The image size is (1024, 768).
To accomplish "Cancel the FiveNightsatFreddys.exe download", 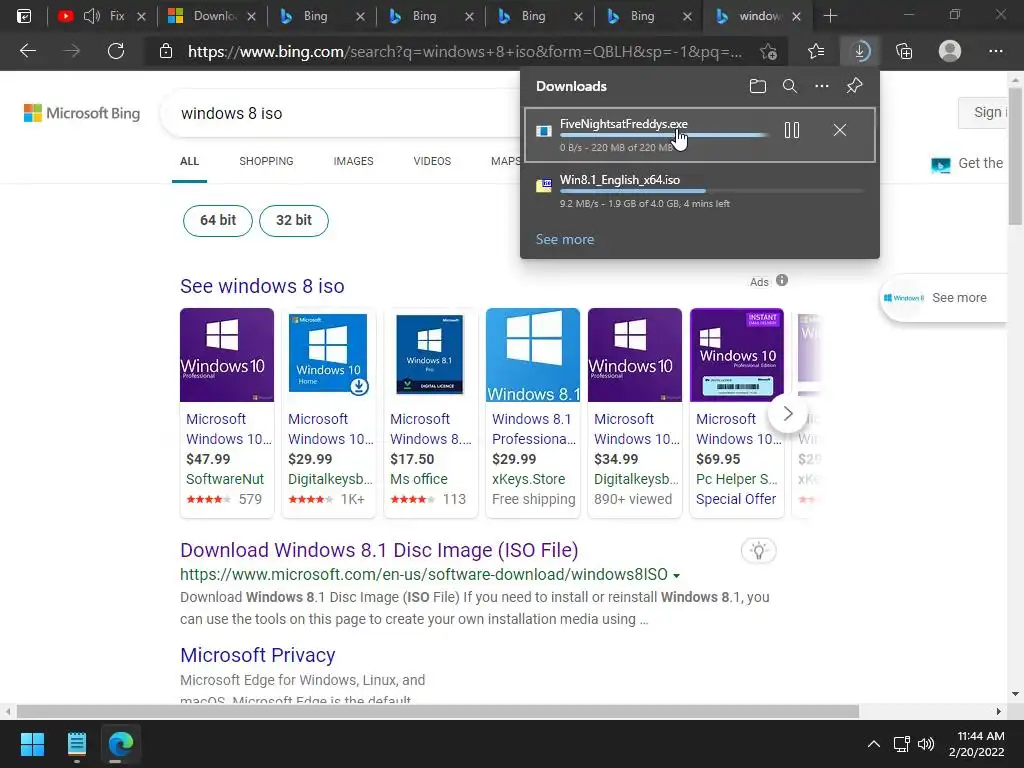I will tap(840, 131).
